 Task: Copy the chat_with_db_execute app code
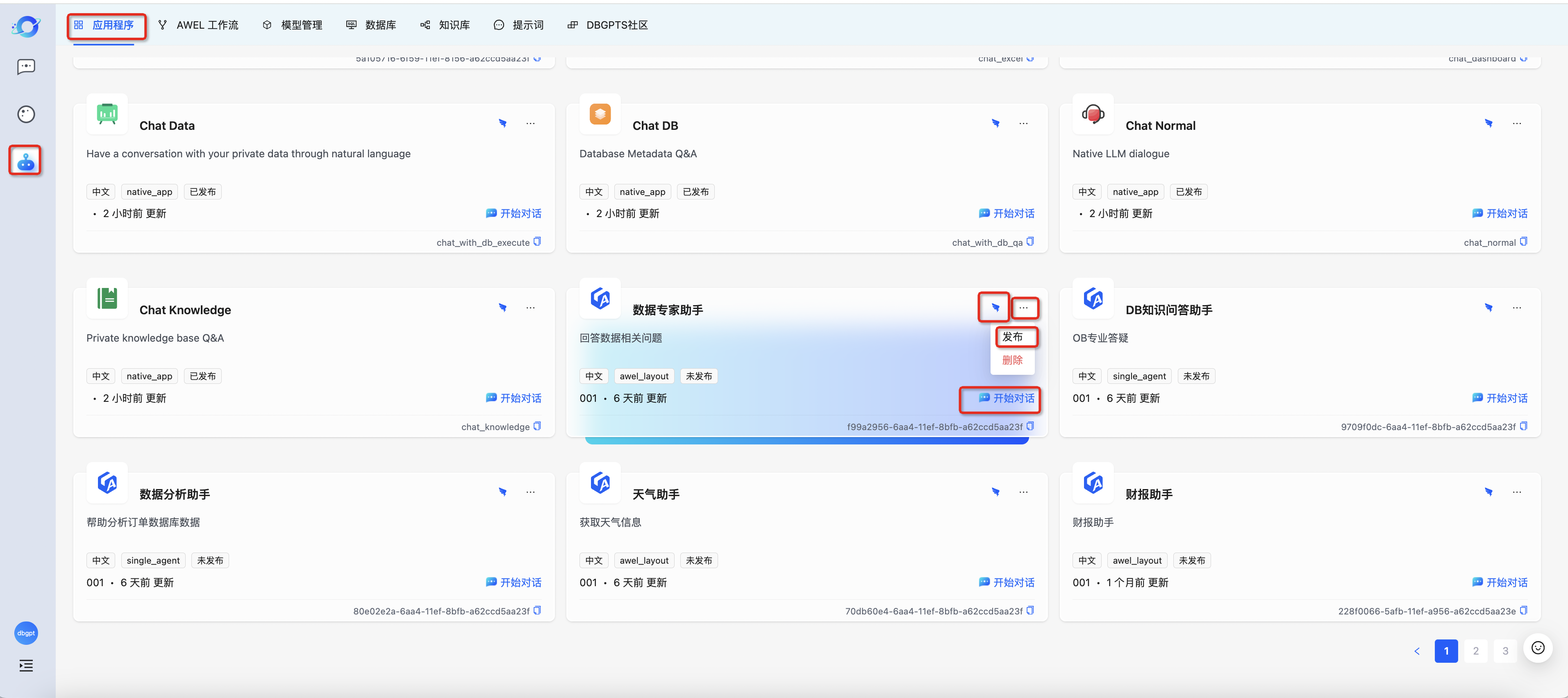(537, 242)
